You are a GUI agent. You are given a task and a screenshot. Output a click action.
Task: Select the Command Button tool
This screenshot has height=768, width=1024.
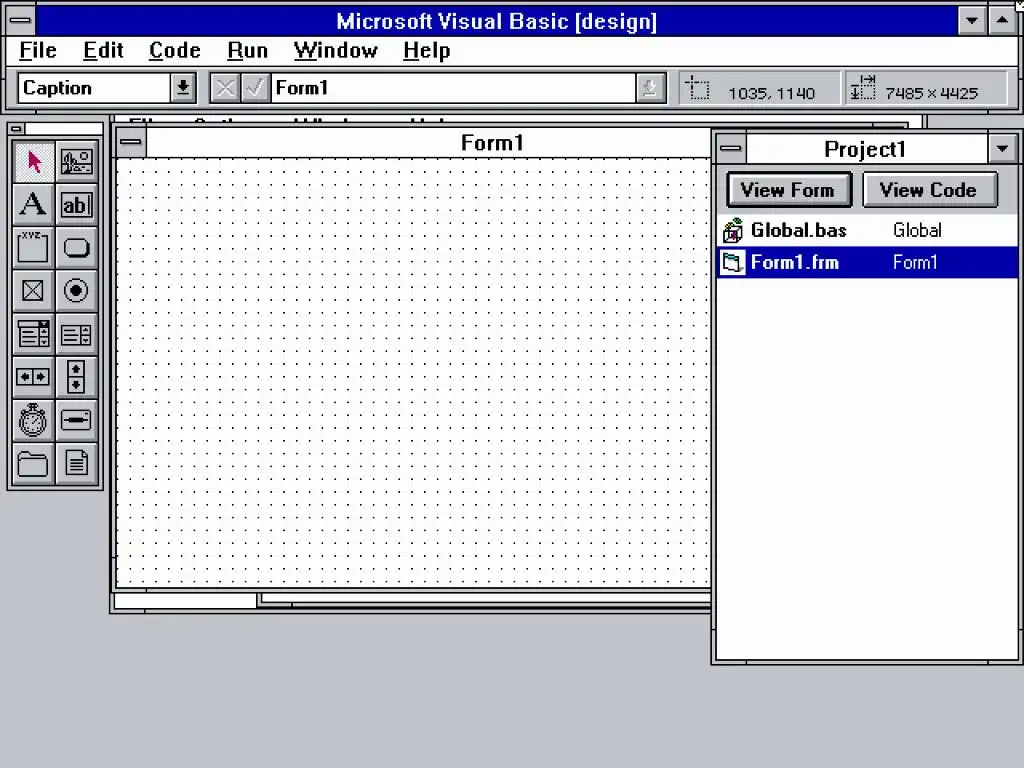tap(76, 248)
